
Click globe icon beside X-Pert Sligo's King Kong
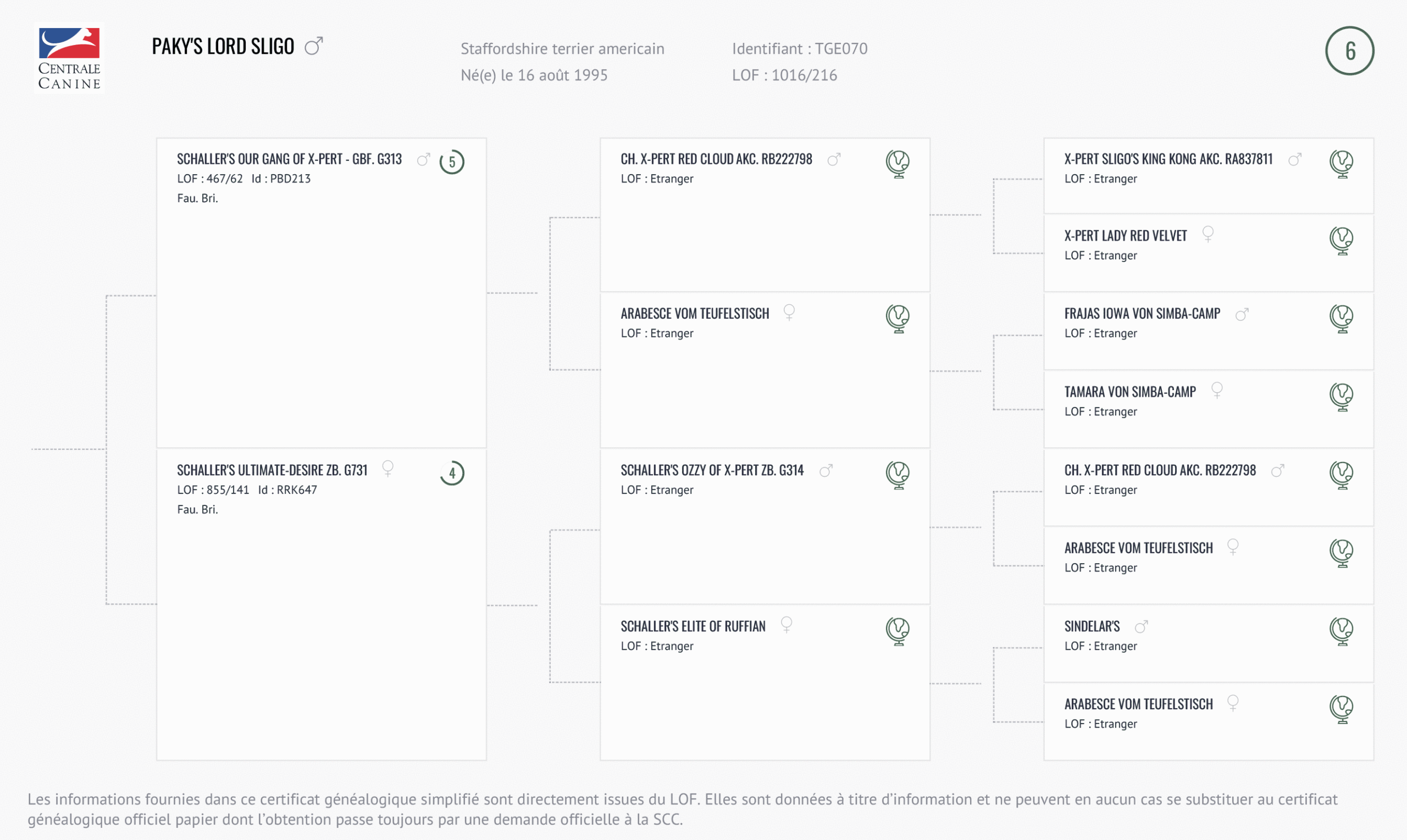pos(1341,164)
